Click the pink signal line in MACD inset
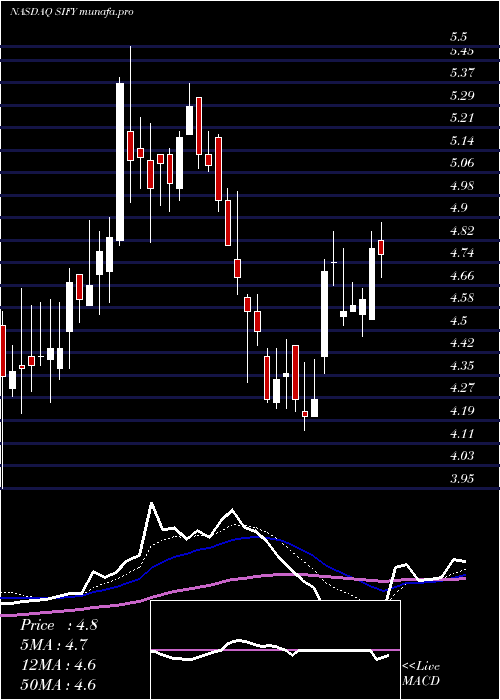The width and height of the screenshot is (500, 700). click(x=275, y=650)
